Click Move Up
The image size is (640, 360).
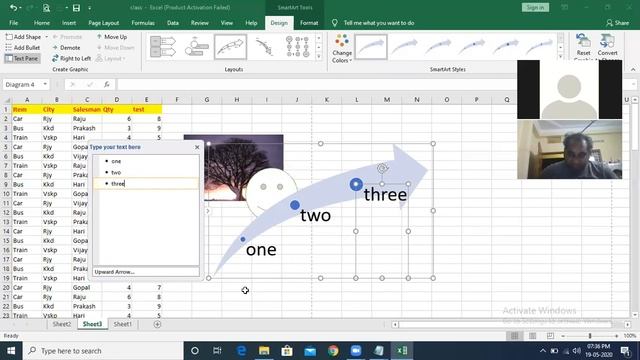point(112,37)
